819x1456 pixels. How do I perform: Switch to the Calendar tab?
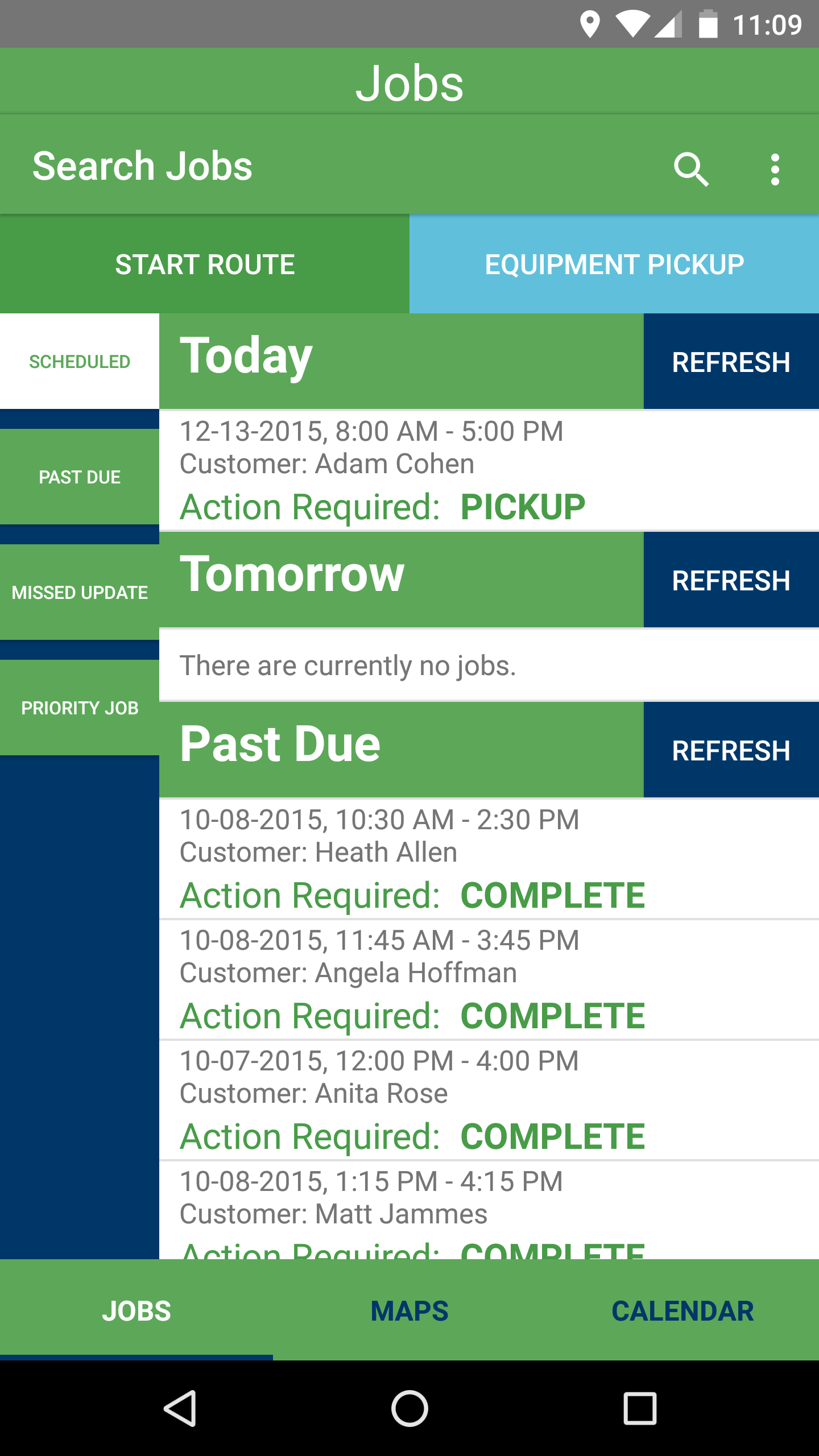pos(682,1310)
